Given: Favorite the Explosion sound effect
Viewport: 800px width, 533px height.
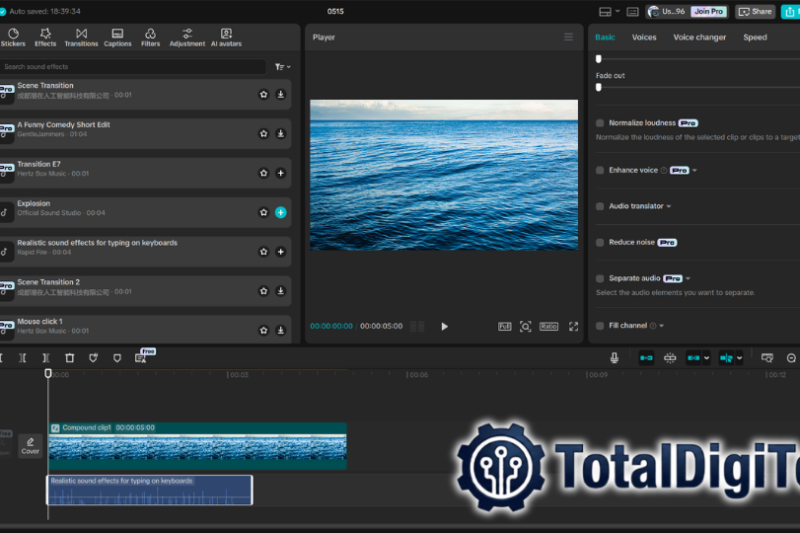Looking at the screenshot, I should pyautogui.click(x=264, y=212).
